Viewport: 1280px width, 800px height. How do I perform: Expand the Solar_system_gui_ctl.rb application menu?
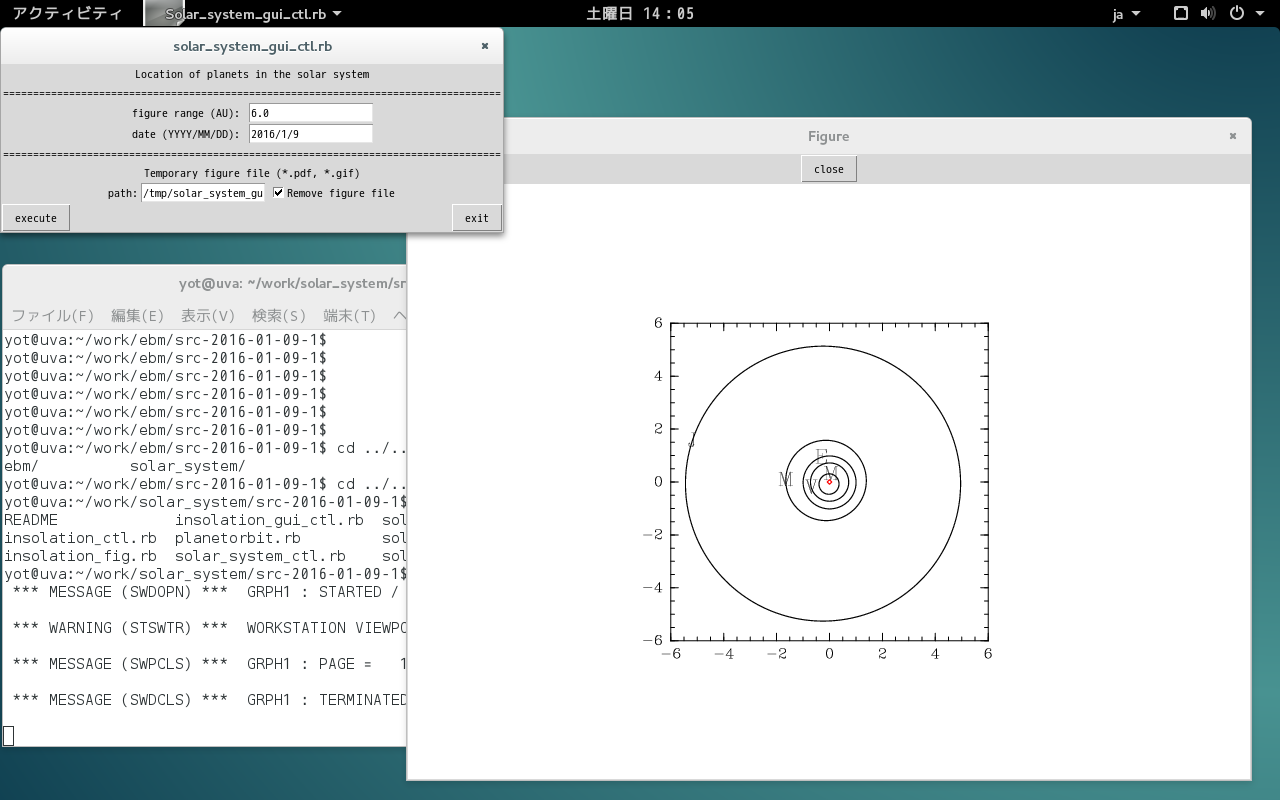pyautogui.click(x=253, y=14)
